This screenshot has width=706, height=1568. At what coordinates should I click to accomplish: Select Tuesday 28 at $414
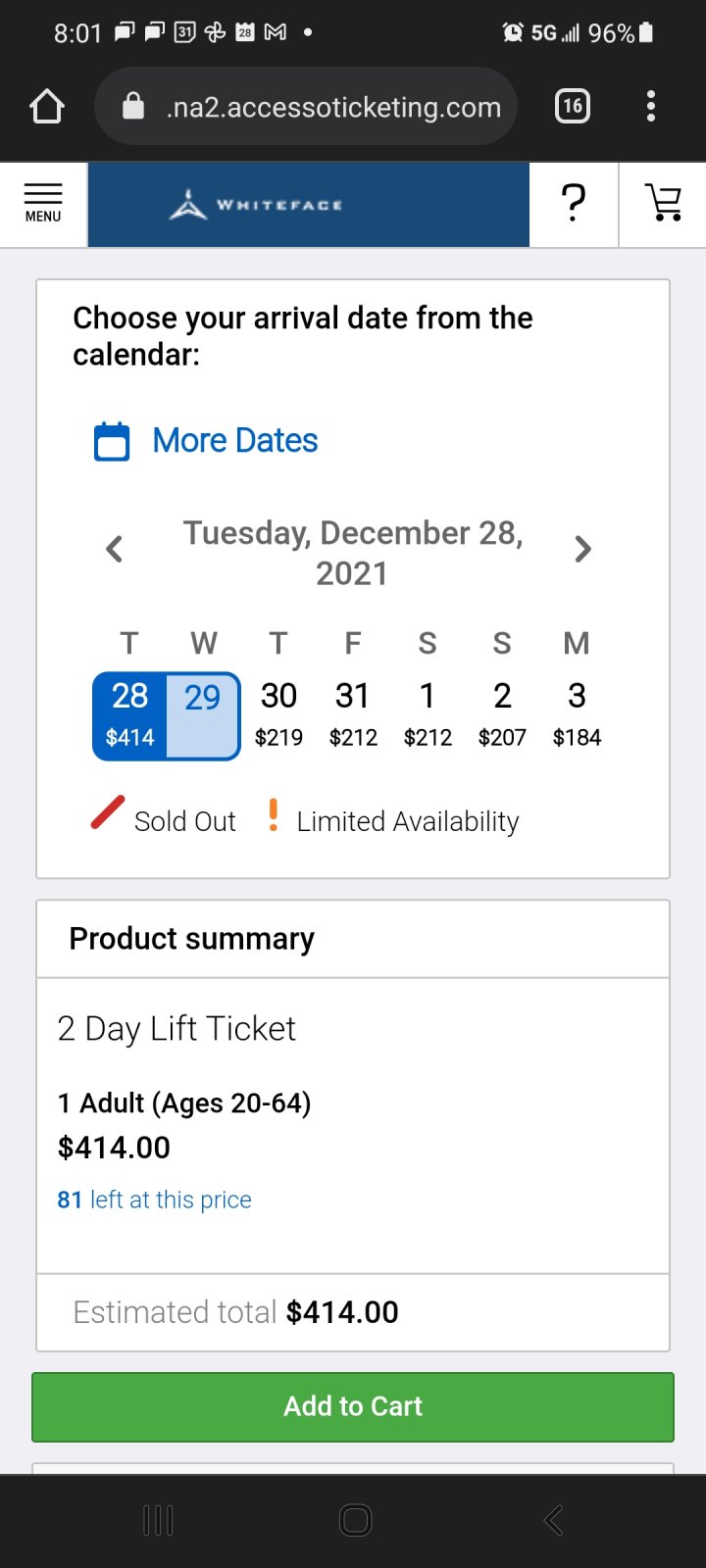coord(129,715)
